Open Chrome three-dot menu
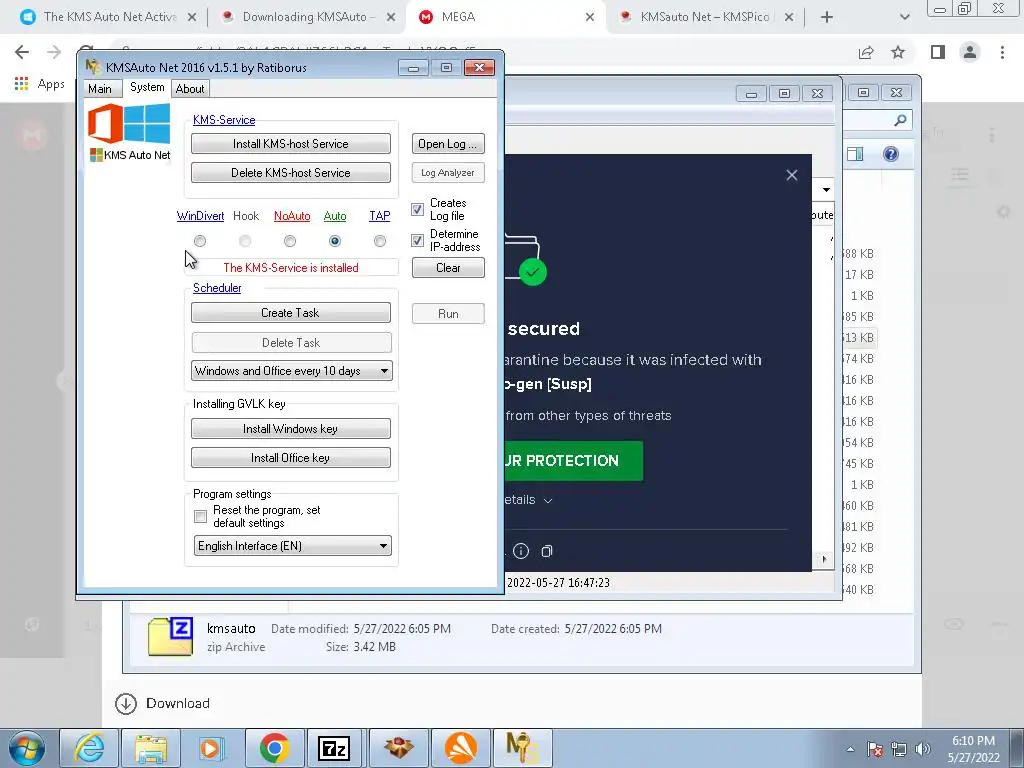This screenshot has height=768, width=1024. click(1002, 52)
